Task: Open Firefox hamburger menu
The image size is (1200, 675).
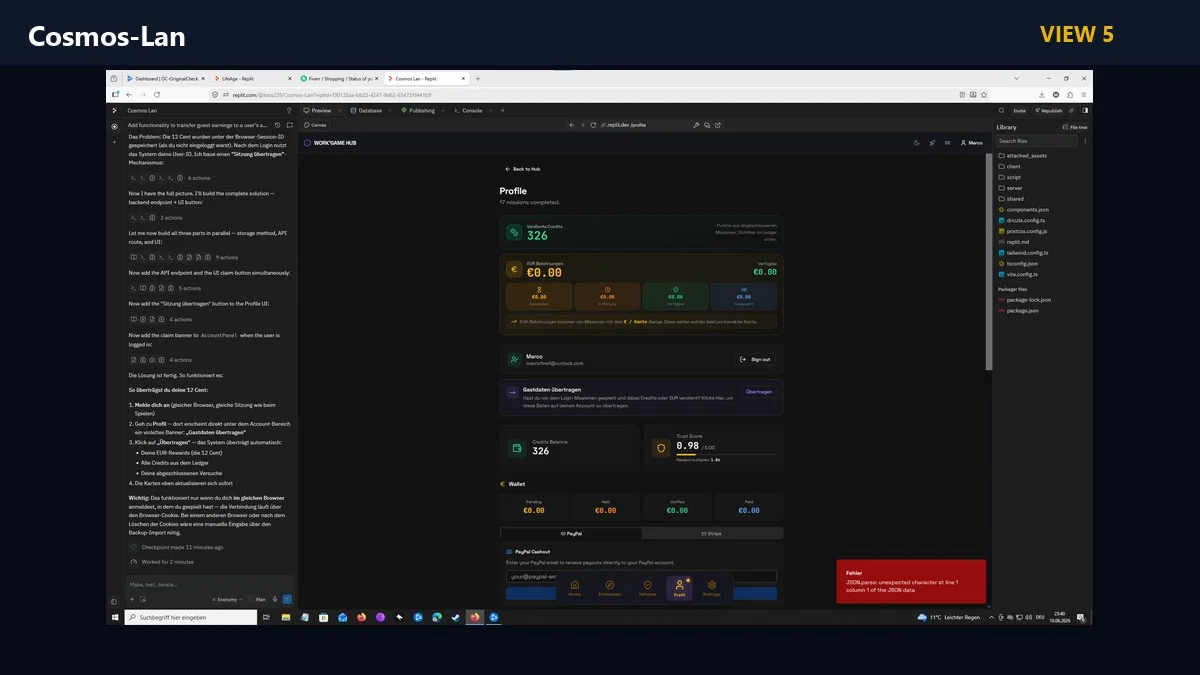Action: 1085,94
